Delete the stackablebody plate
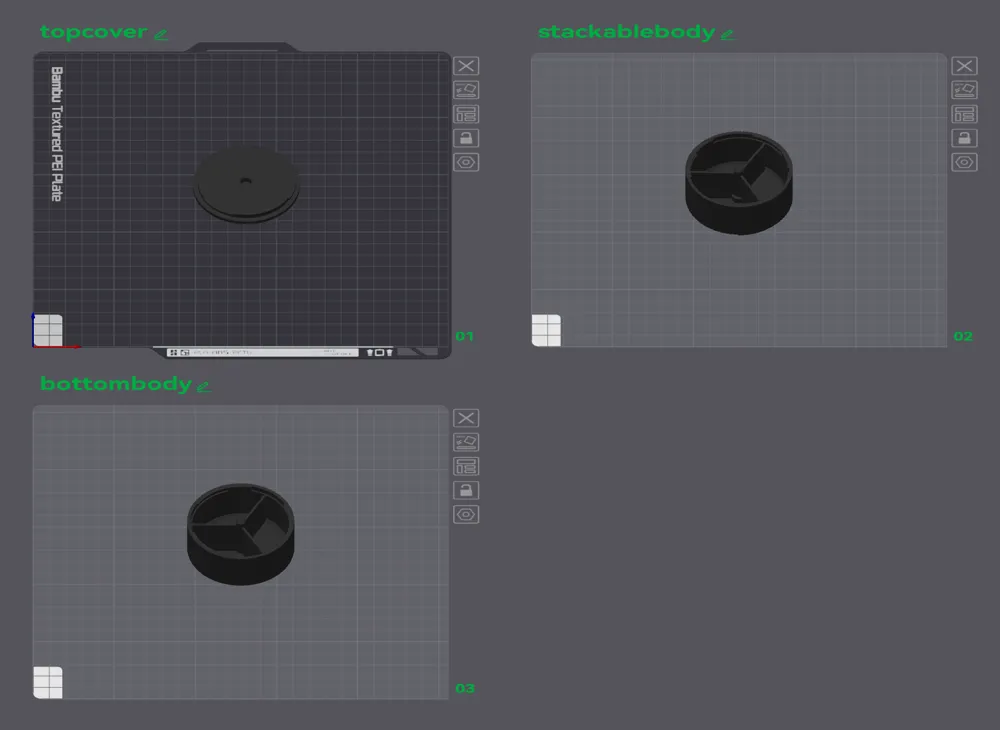The height and width of the screenshot is (730, 1000). 964,66
